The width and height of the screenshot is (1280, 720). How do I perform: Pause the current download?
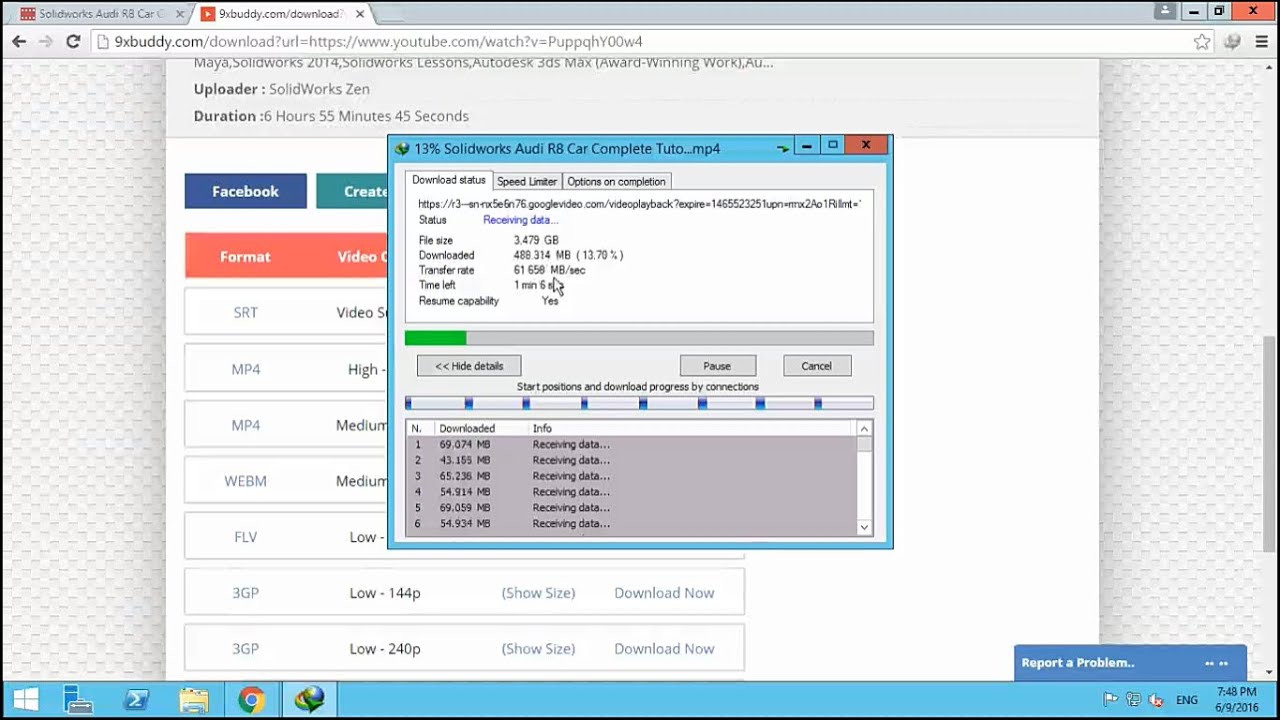[717, 366]
